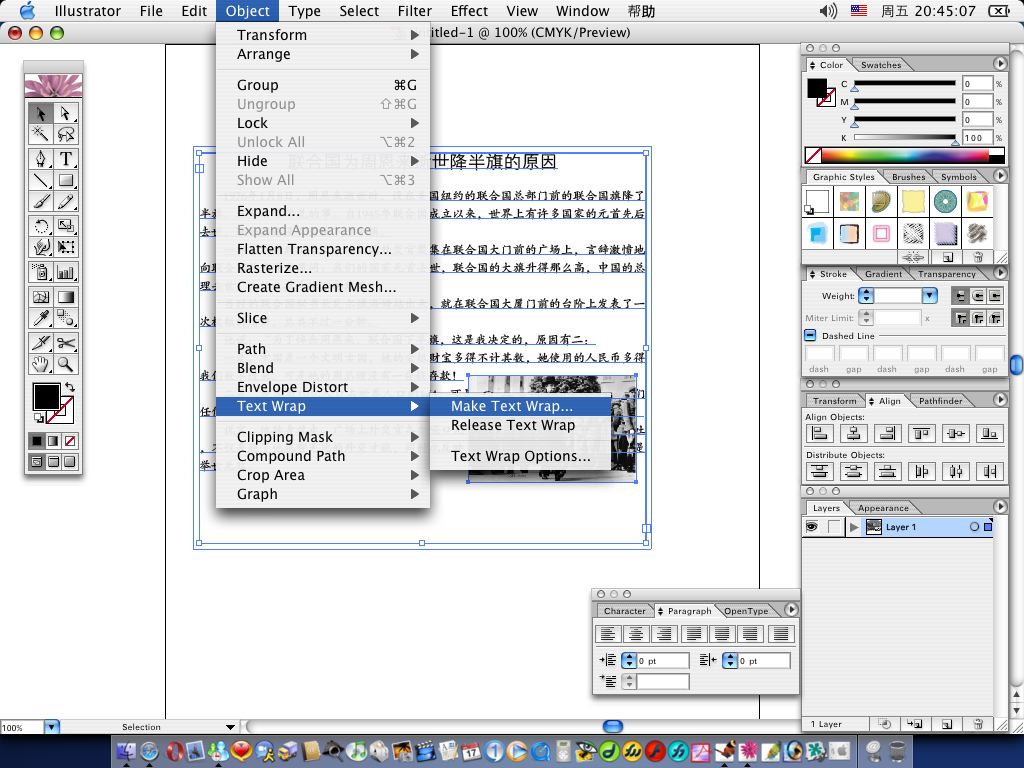Viewport: 1024px width, 768px height.
Task: Open the Effect menu in menu bar
Action: (x=469, y=11)
